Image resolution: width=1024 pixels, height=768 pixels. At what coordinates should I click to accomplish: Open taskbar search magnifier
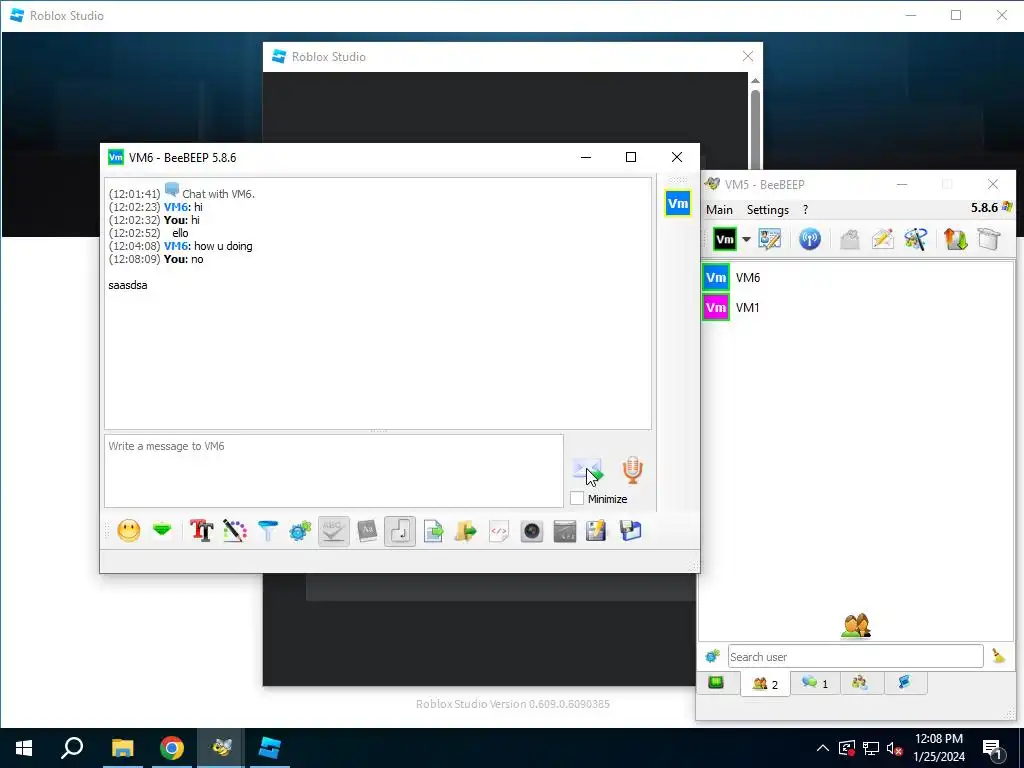click(72, 748)
